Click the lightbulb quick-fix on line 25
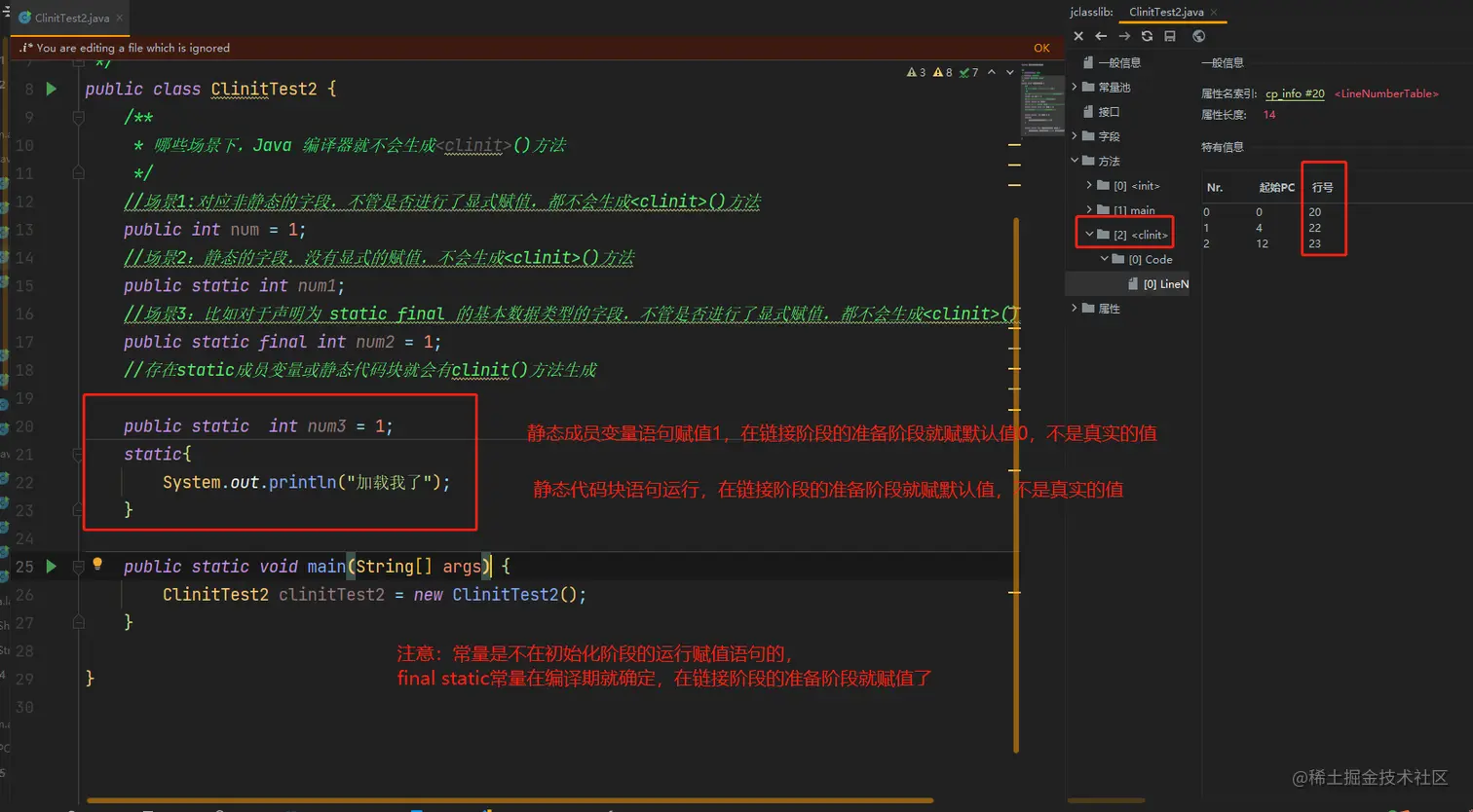Screen dimensions: 1473x812 coord(97,564)
